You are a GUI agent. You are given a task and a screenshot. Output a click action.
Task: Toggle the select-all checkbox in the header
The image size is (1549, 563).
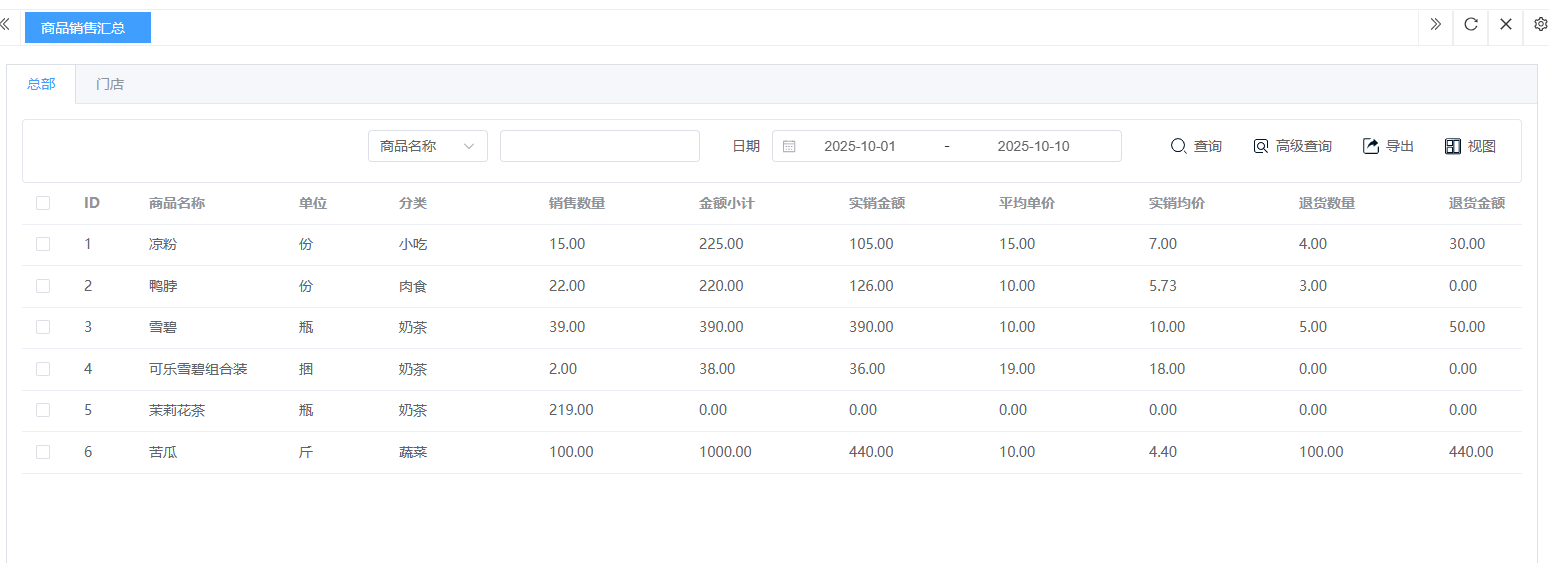[x=43, y=203]
